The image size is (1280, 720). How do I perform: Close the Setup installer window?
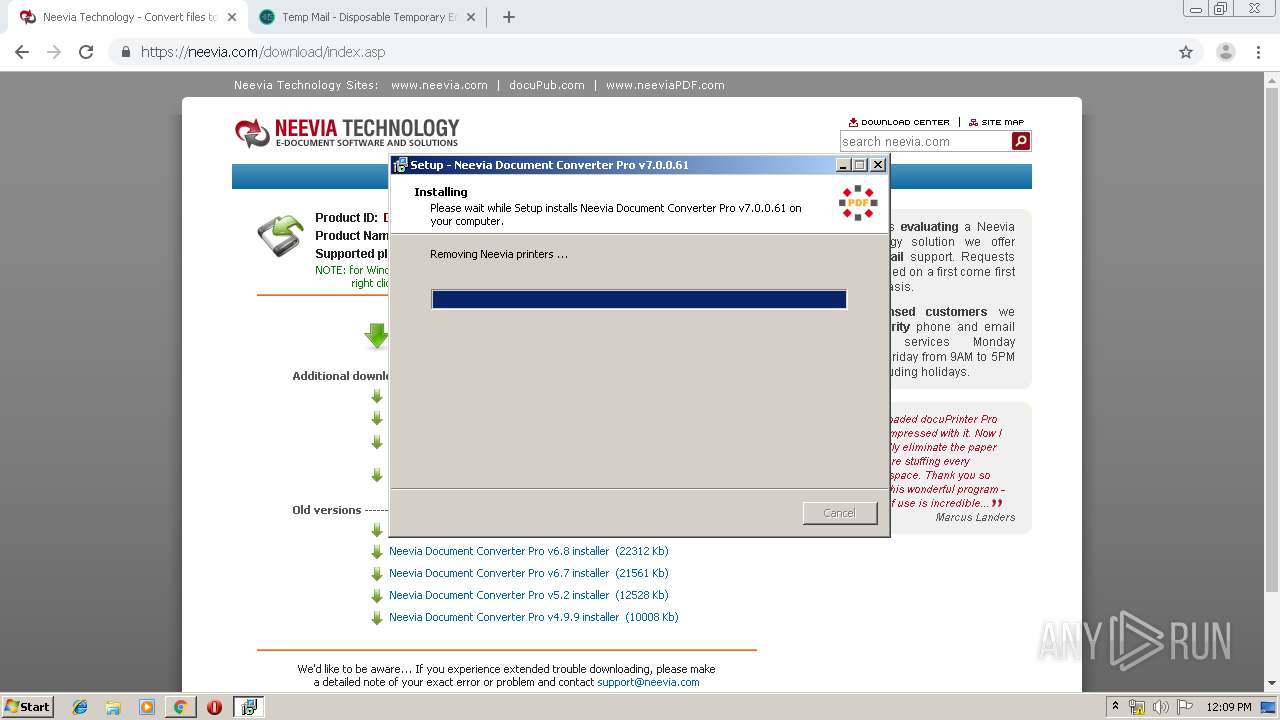(878, 165)
